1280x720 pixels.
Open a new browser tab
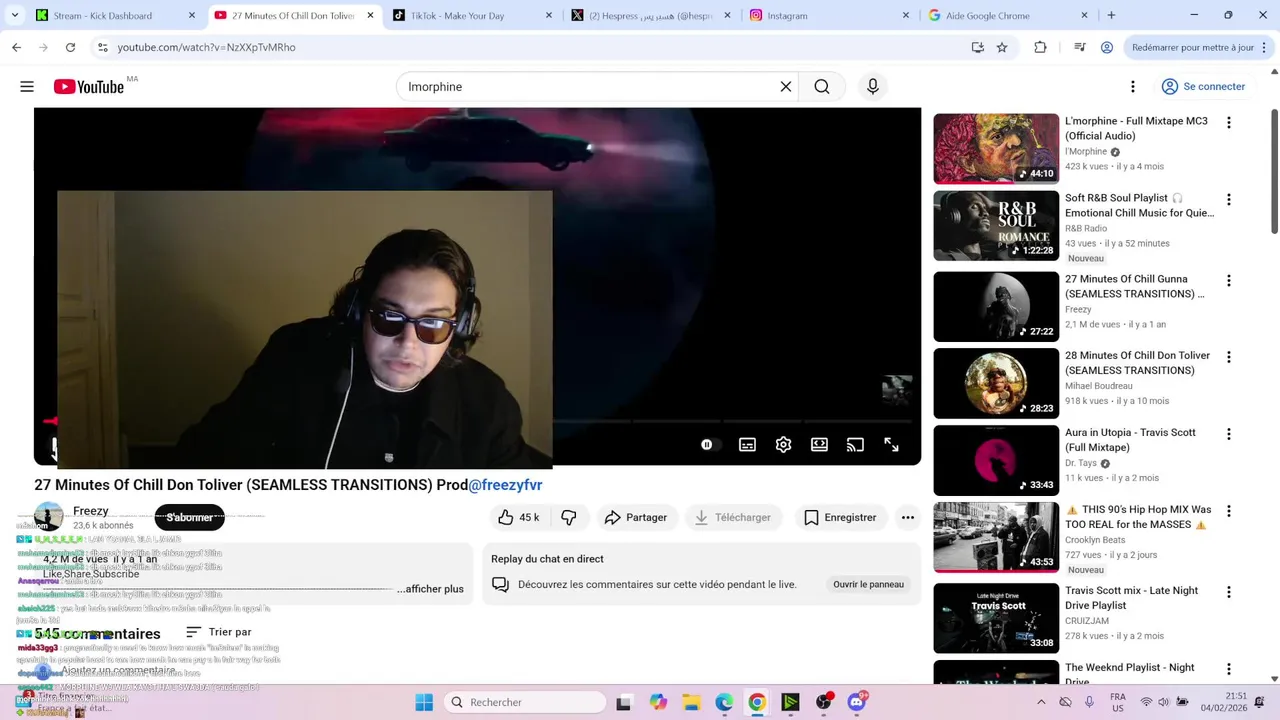pos(1111,16)
